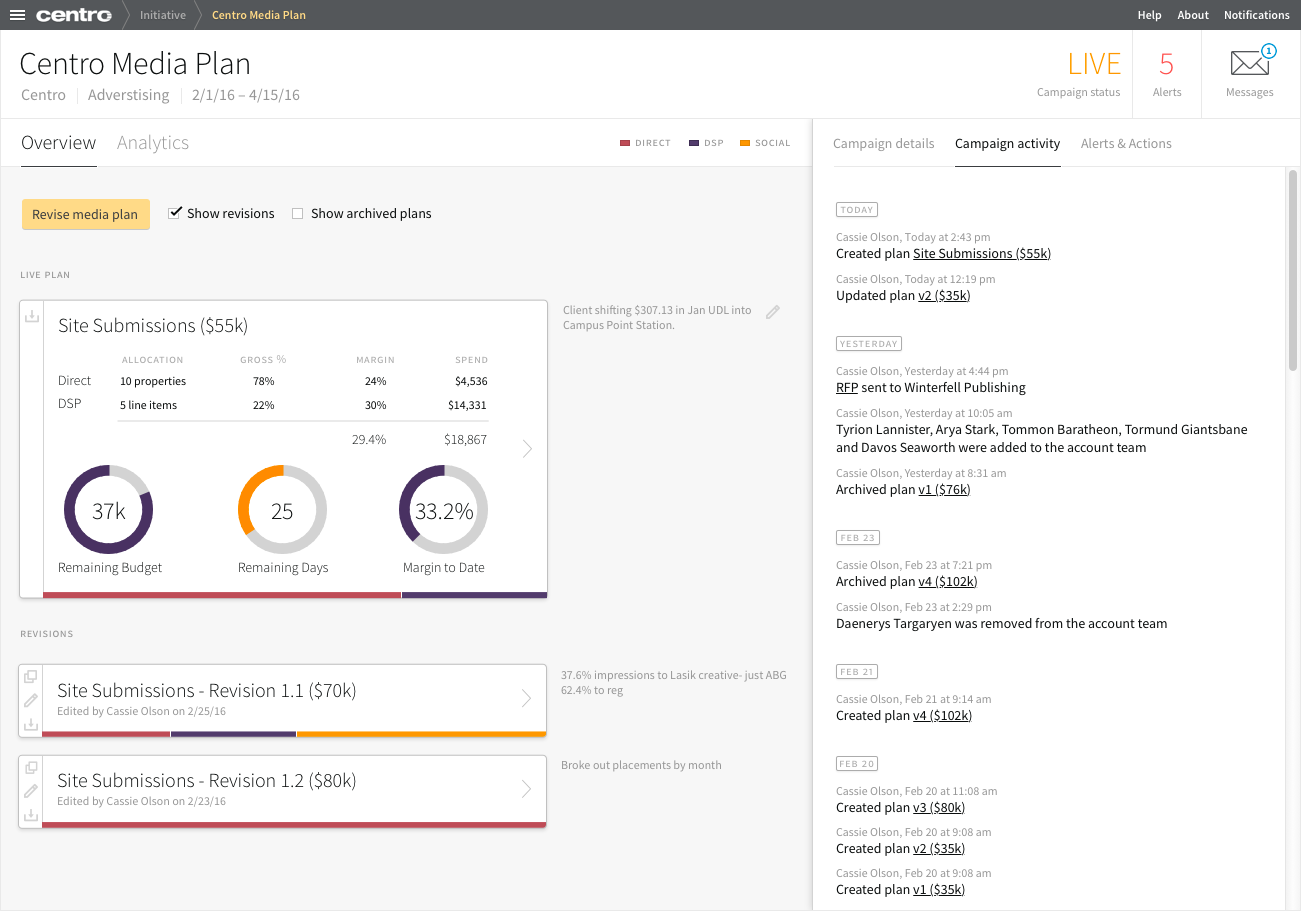Duplicate Revision 1.1 plan
1301x912 pixels.
(x=30, y=675)
